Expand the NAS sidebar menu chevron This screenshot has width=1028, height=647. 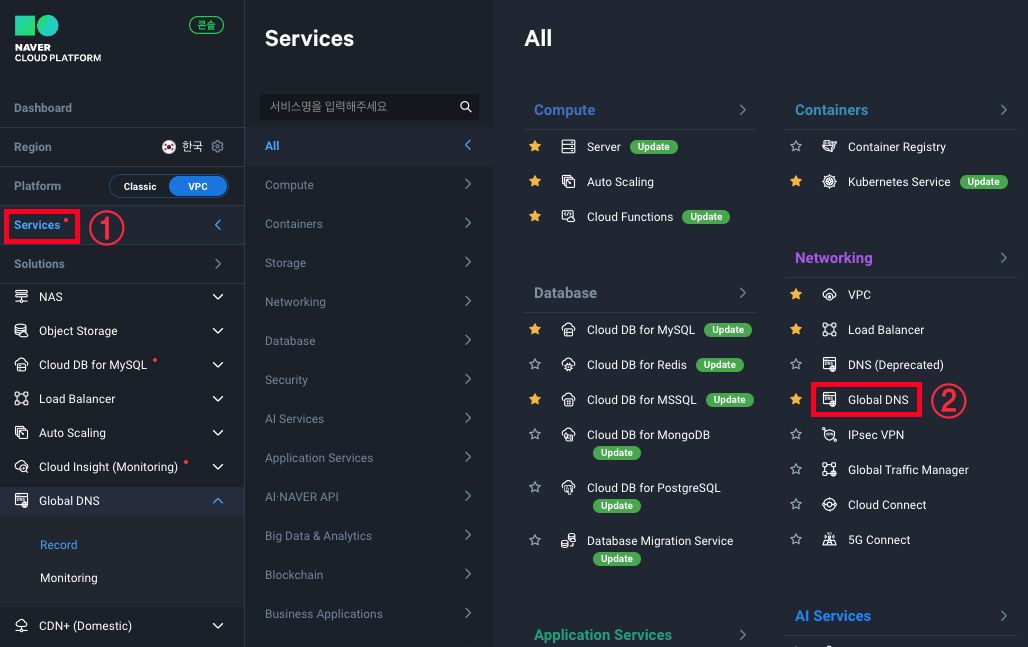tap(218, 296)
